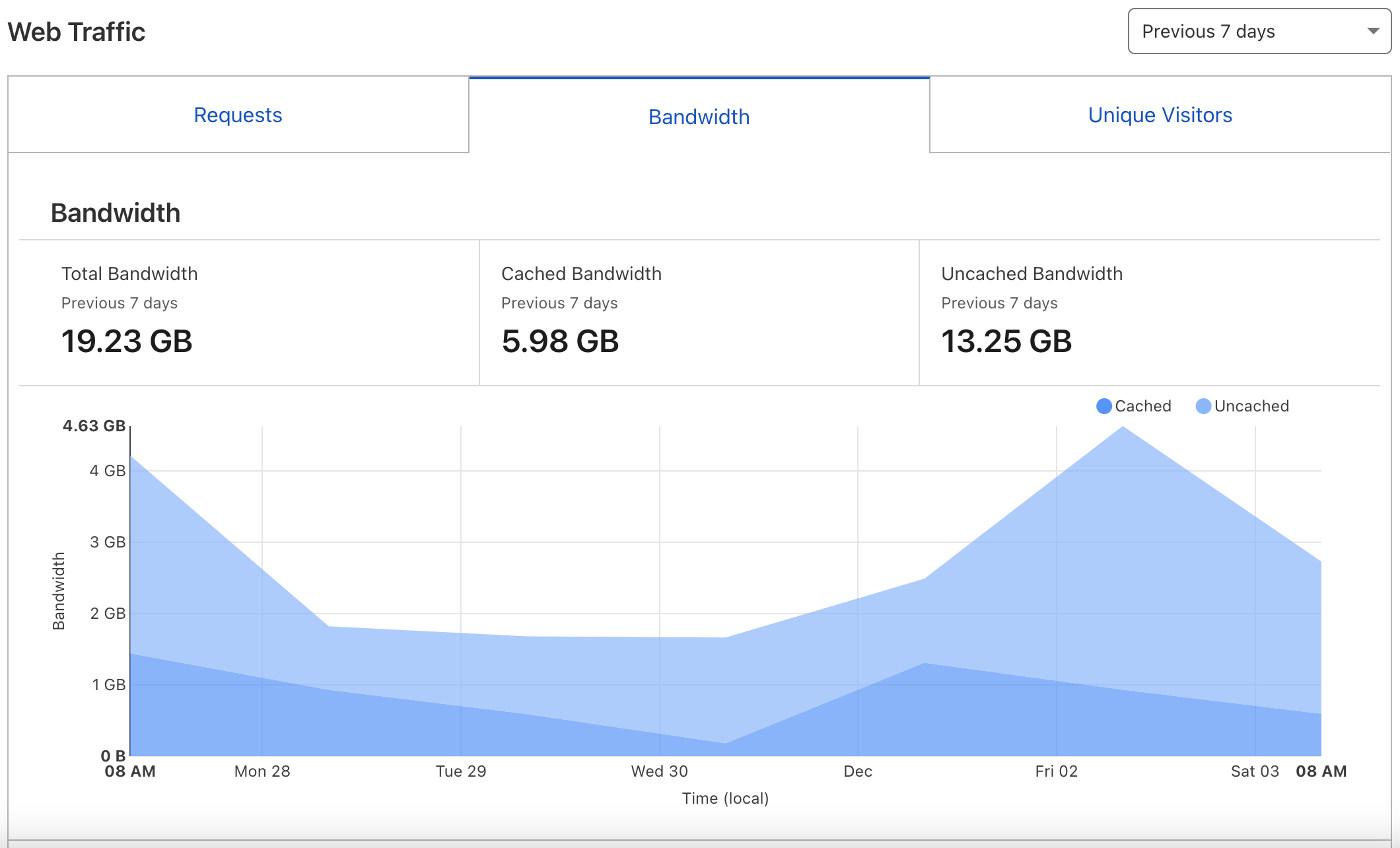Toggle the Uncached legend dot

coord(1203,406)
